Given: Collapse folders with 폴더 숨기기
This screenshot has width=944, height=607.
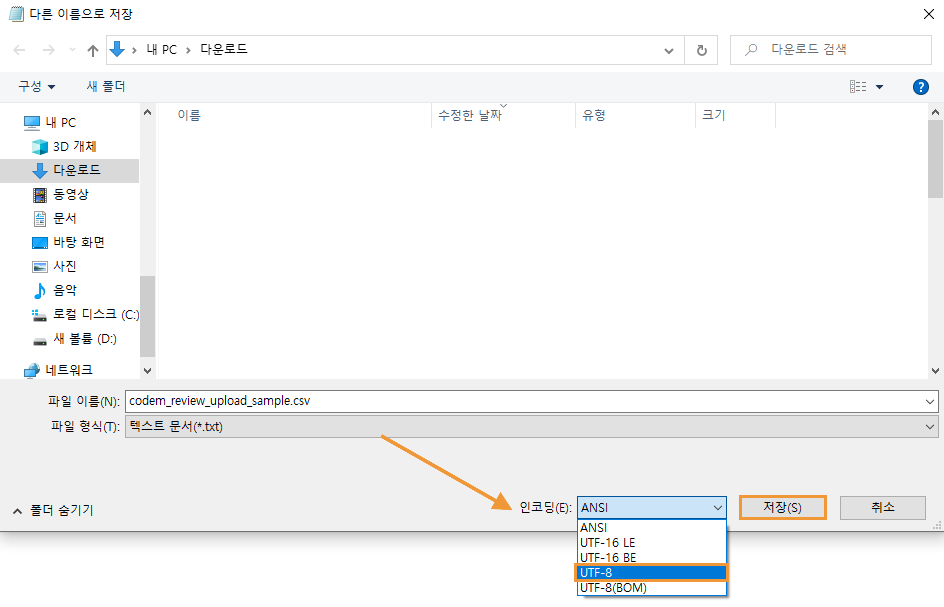Looking at the screenshot, I should point(54,510).
